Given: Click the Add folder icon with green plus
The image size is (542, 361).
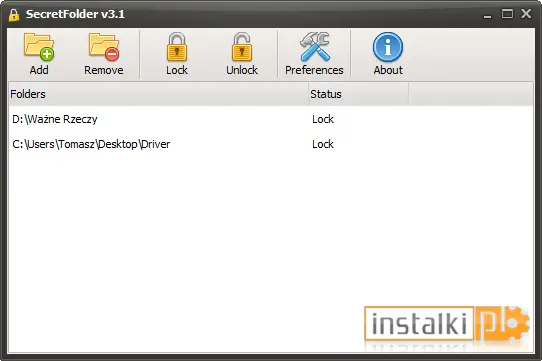Looking at the screenshot, I should pos(39,47).
